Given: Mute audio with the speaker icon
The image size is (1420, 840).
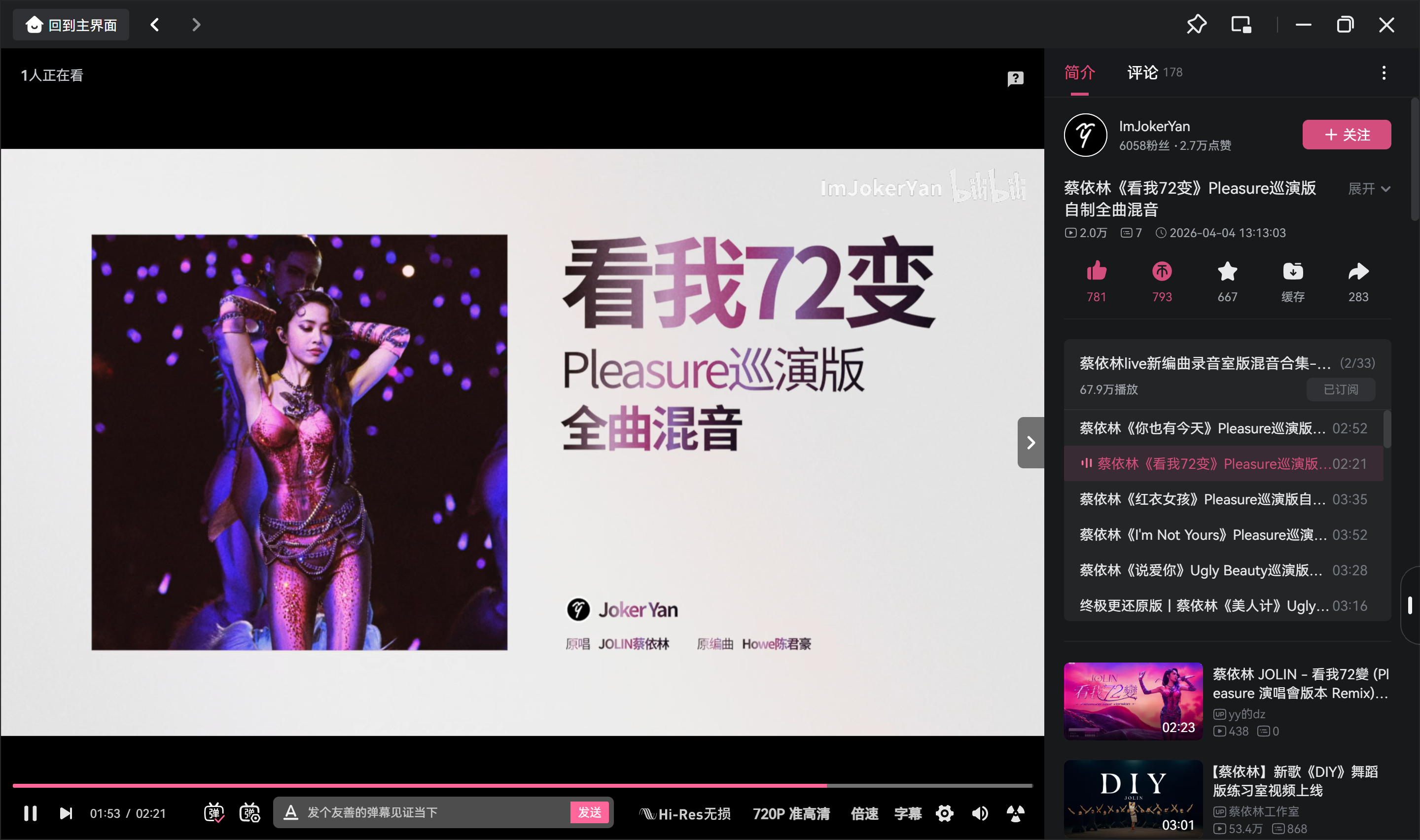Looking at the screenshot, I should pos(980,814).
